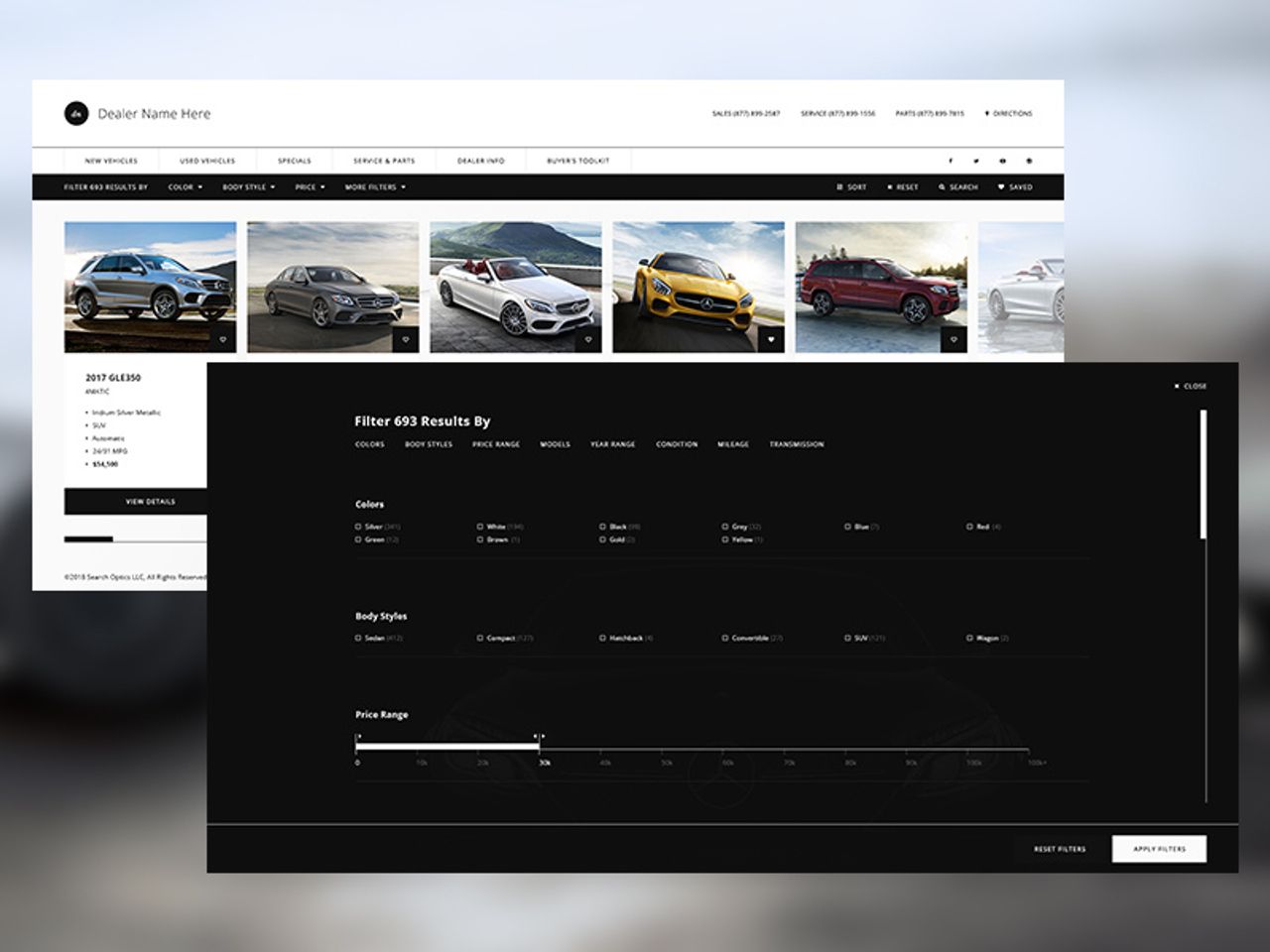Open the YouTube social icon in the navbar
The height and width of the screenshot is (952, 1270).
1002,161
